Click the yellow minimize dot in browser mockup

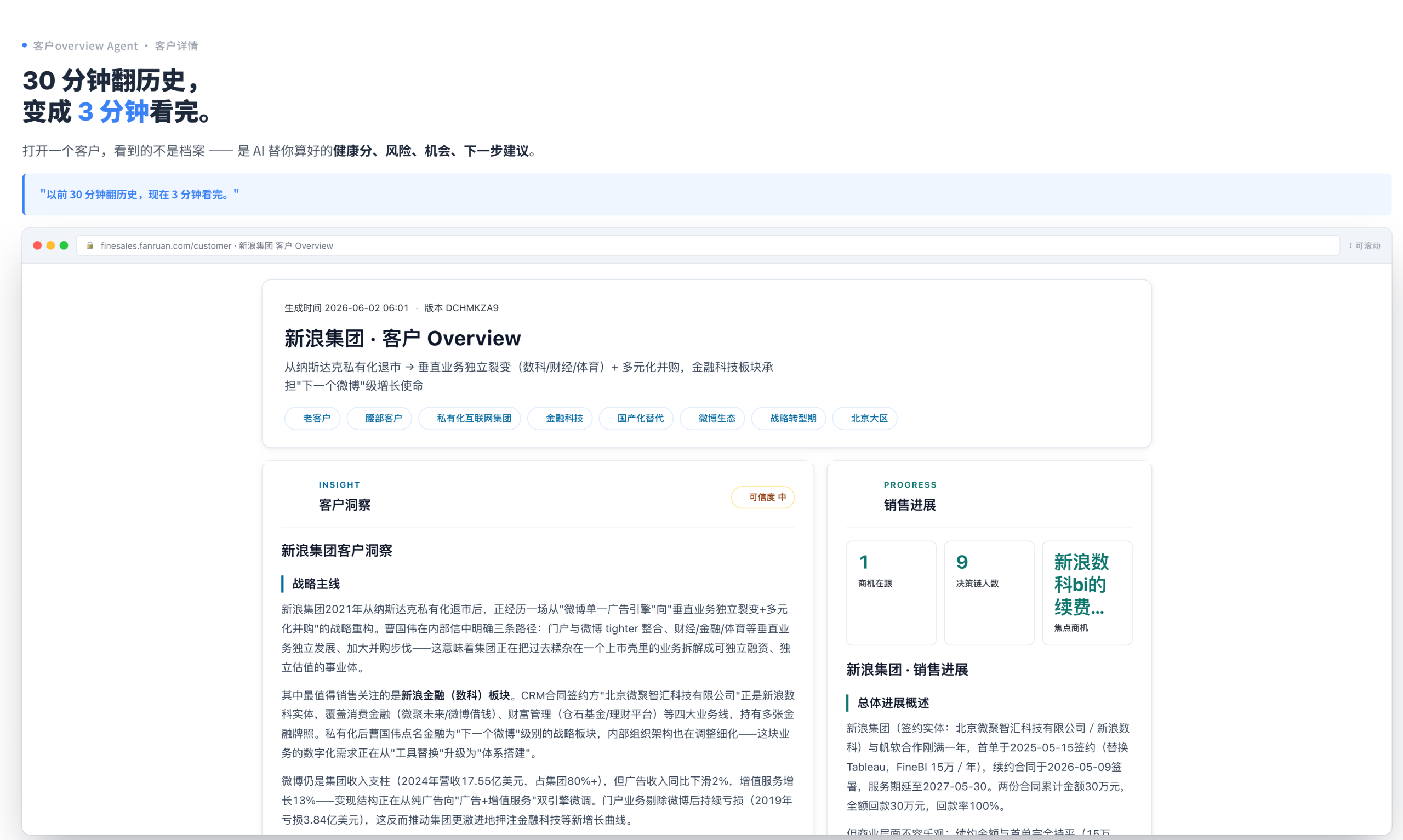(50, 245)
